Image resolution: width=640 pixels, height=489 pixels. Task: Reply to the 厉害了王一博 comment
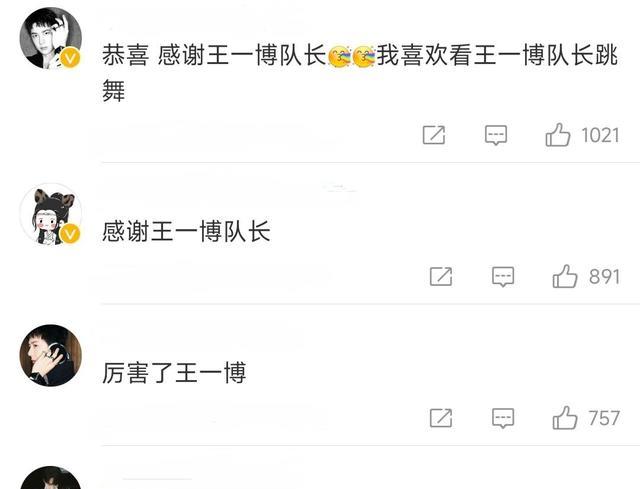[503, 418]
